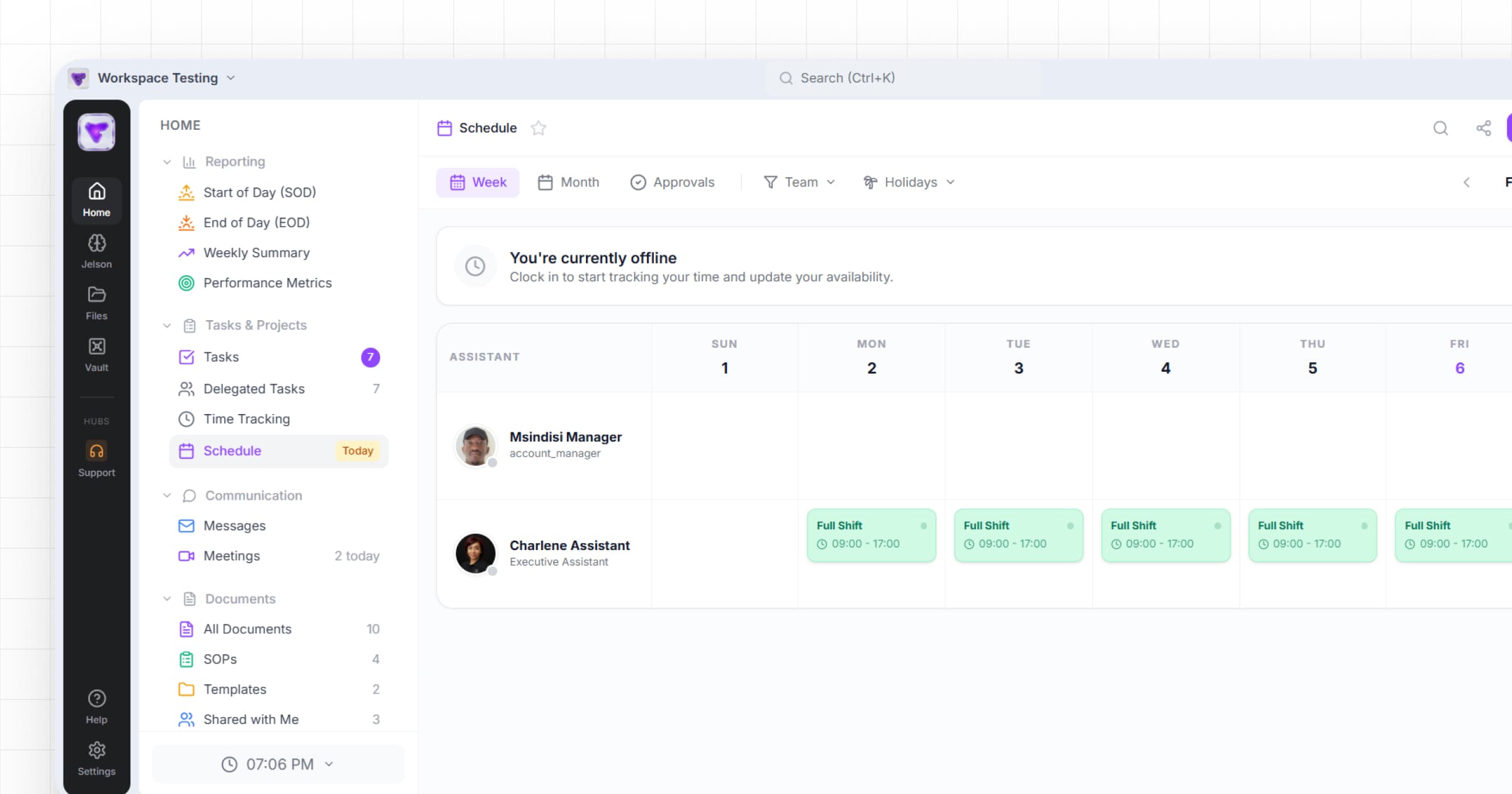Expand the Holidays dropdown

[x=909, y=182]
